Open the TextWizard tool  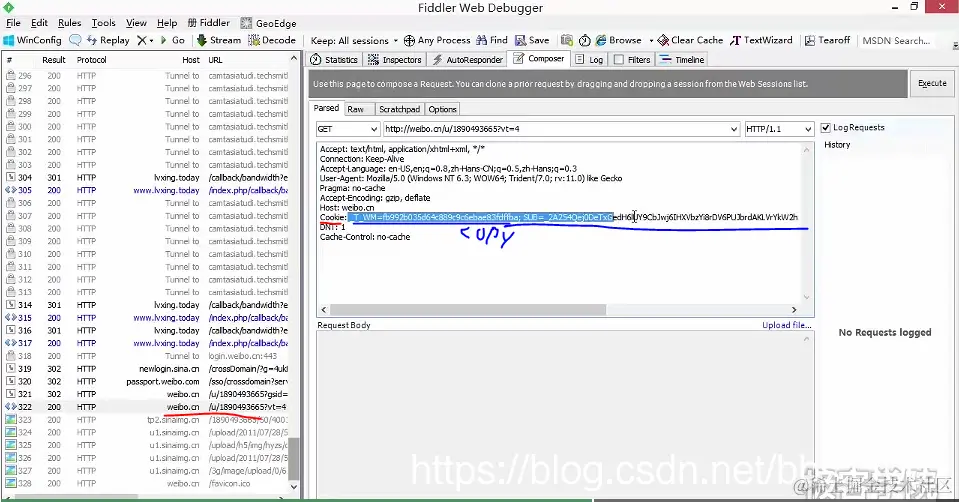click(761, 40)
